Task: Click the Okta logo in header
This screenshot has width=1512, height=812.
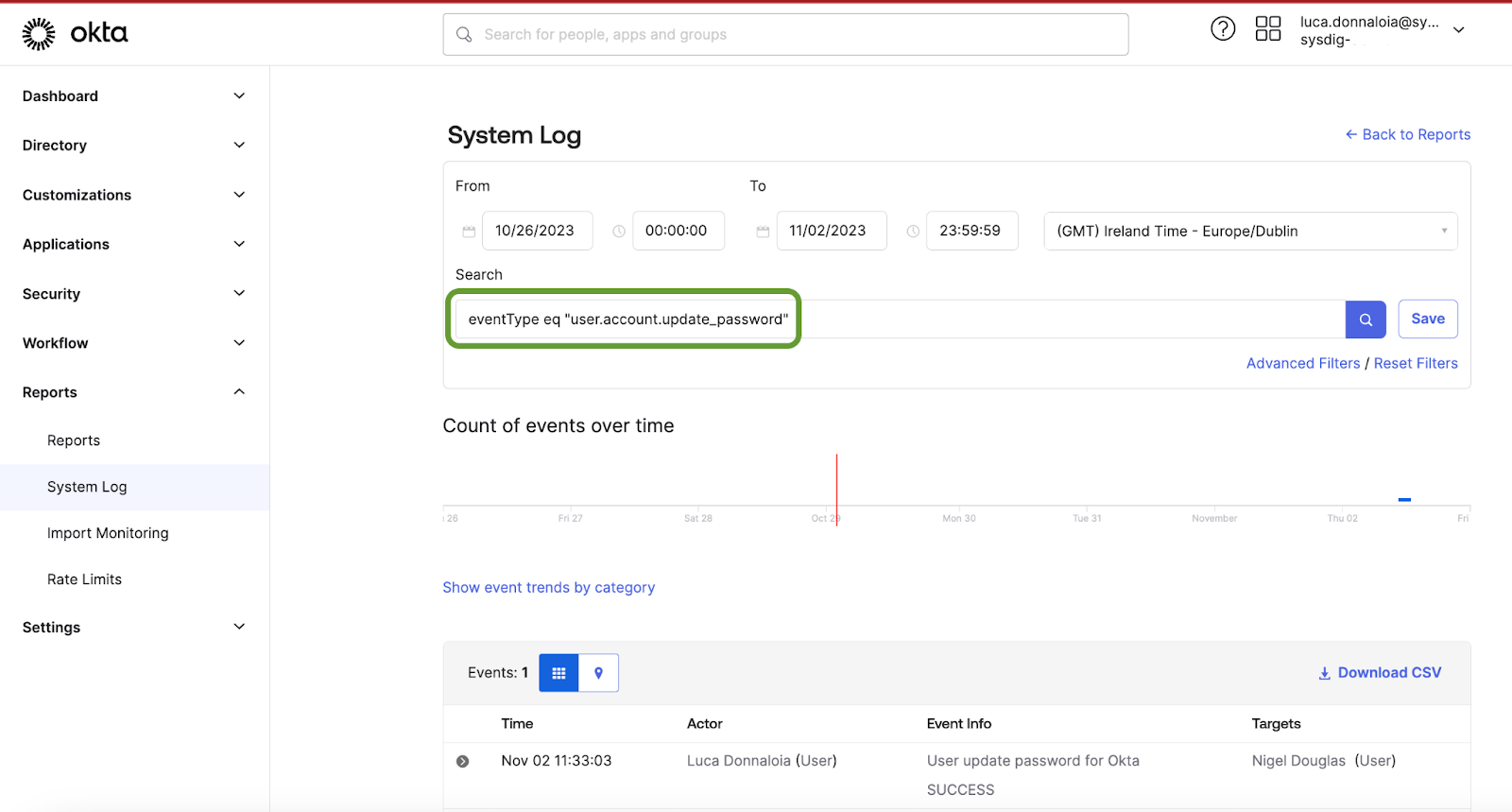Action: coord(75,33)
